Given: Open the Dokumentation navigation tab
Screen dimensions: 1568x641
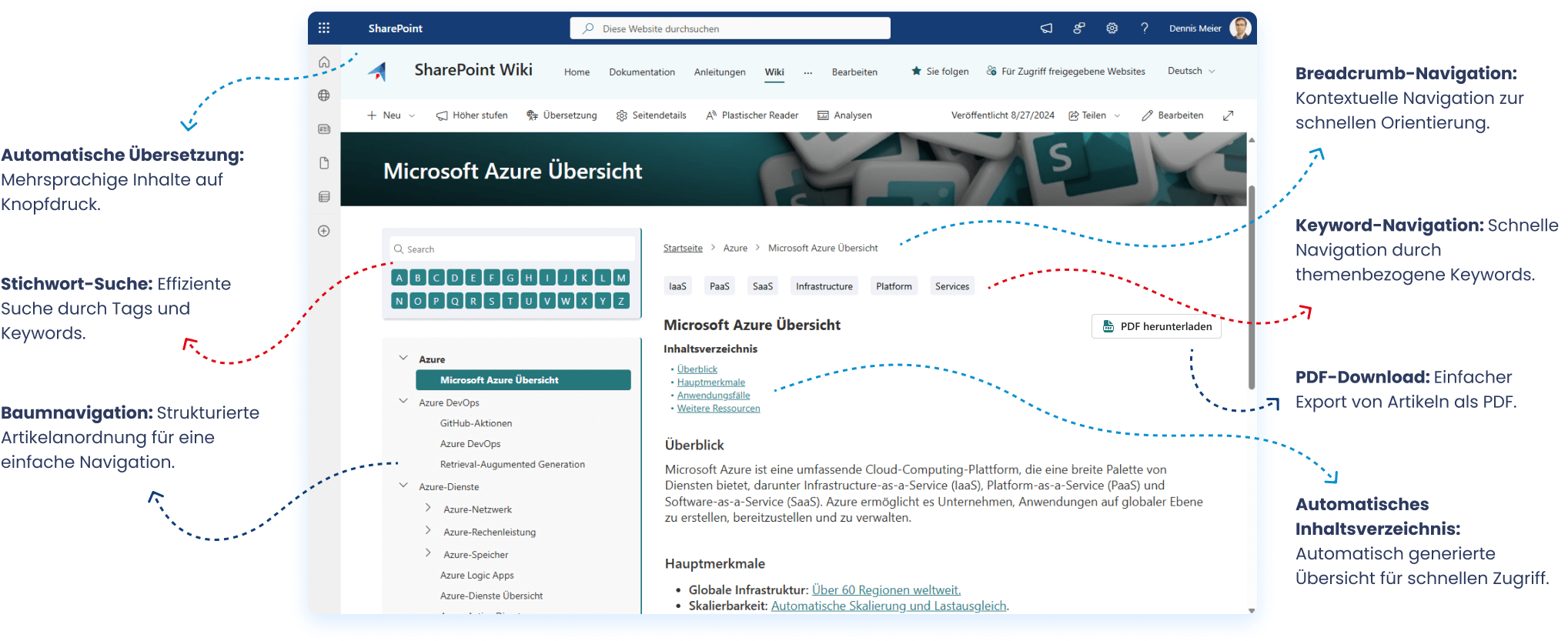Looking at the screenshot, I should (642, 72).
